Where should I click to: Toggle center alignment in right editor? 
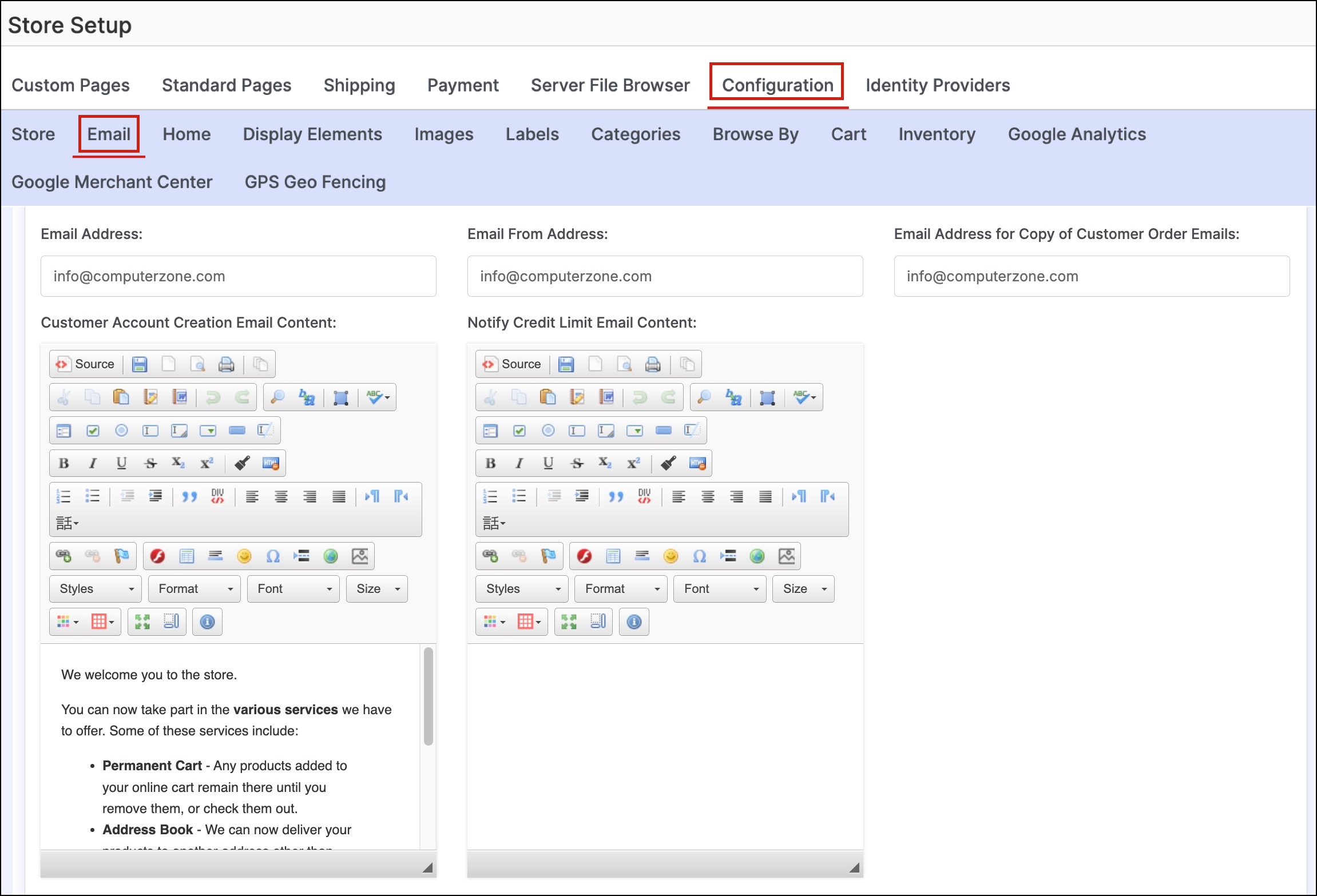(708, 496)
